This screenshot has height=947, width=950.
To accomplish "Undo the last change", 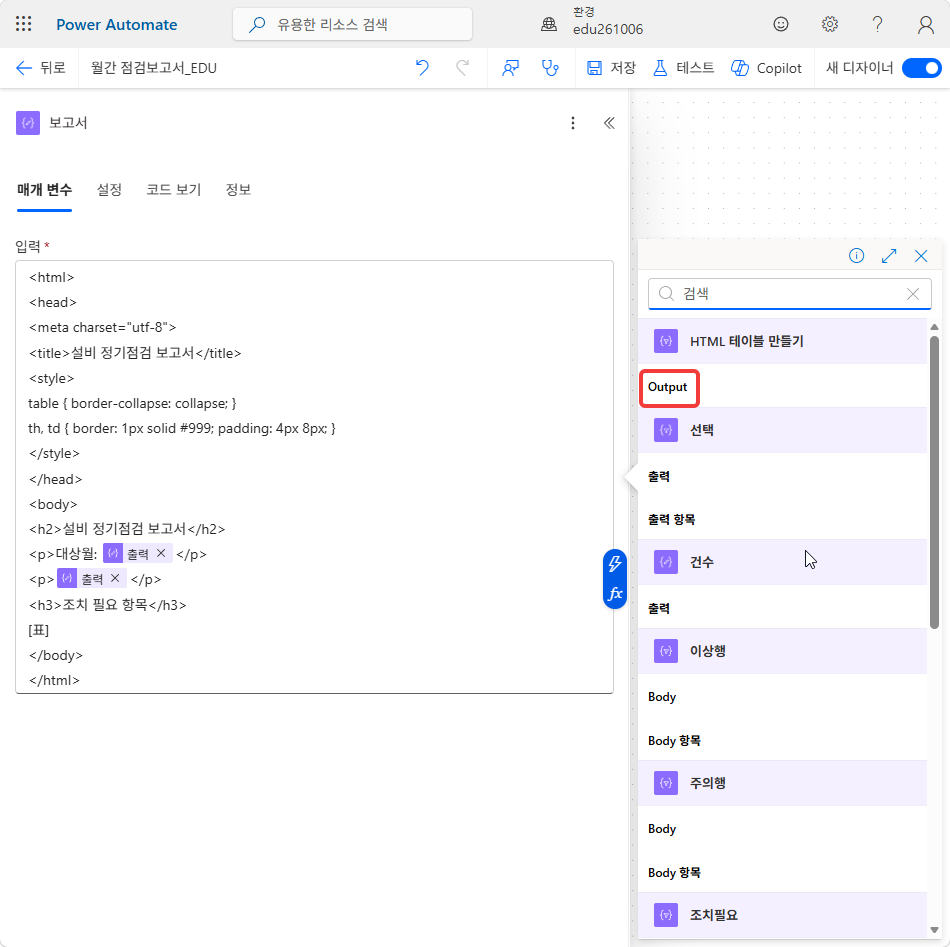I will pos(422,68).
